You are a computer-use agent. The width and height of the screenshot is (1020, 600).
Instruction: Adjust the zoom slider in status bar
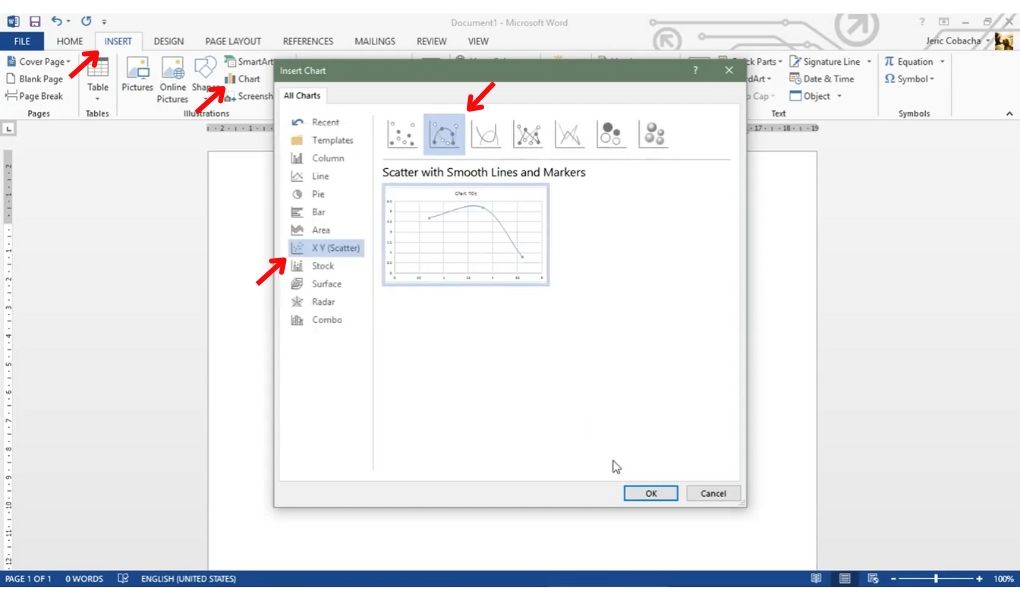click(x=936, y=579)
